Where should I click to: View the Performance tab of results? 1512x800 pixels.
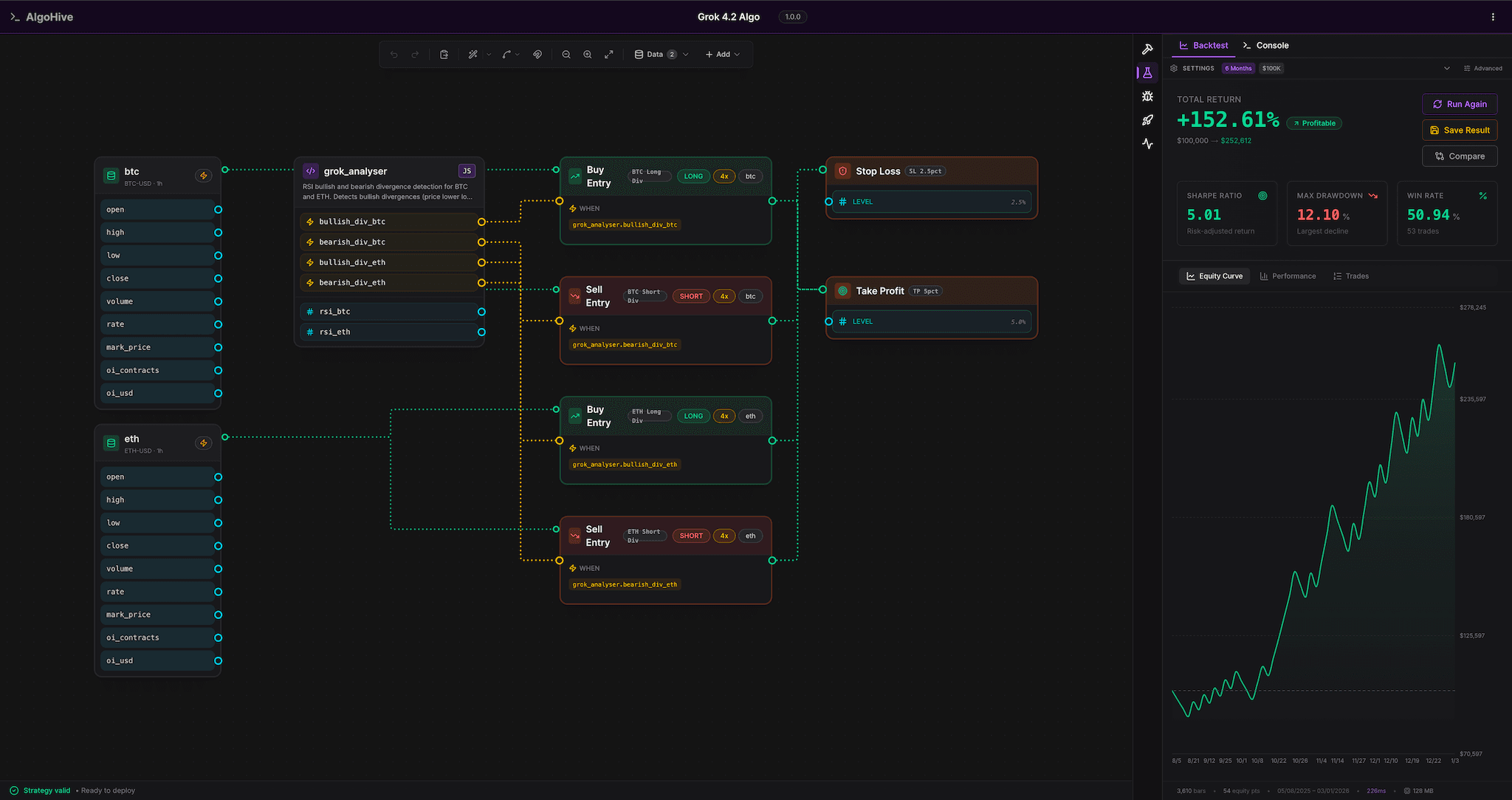point(1288,276)
